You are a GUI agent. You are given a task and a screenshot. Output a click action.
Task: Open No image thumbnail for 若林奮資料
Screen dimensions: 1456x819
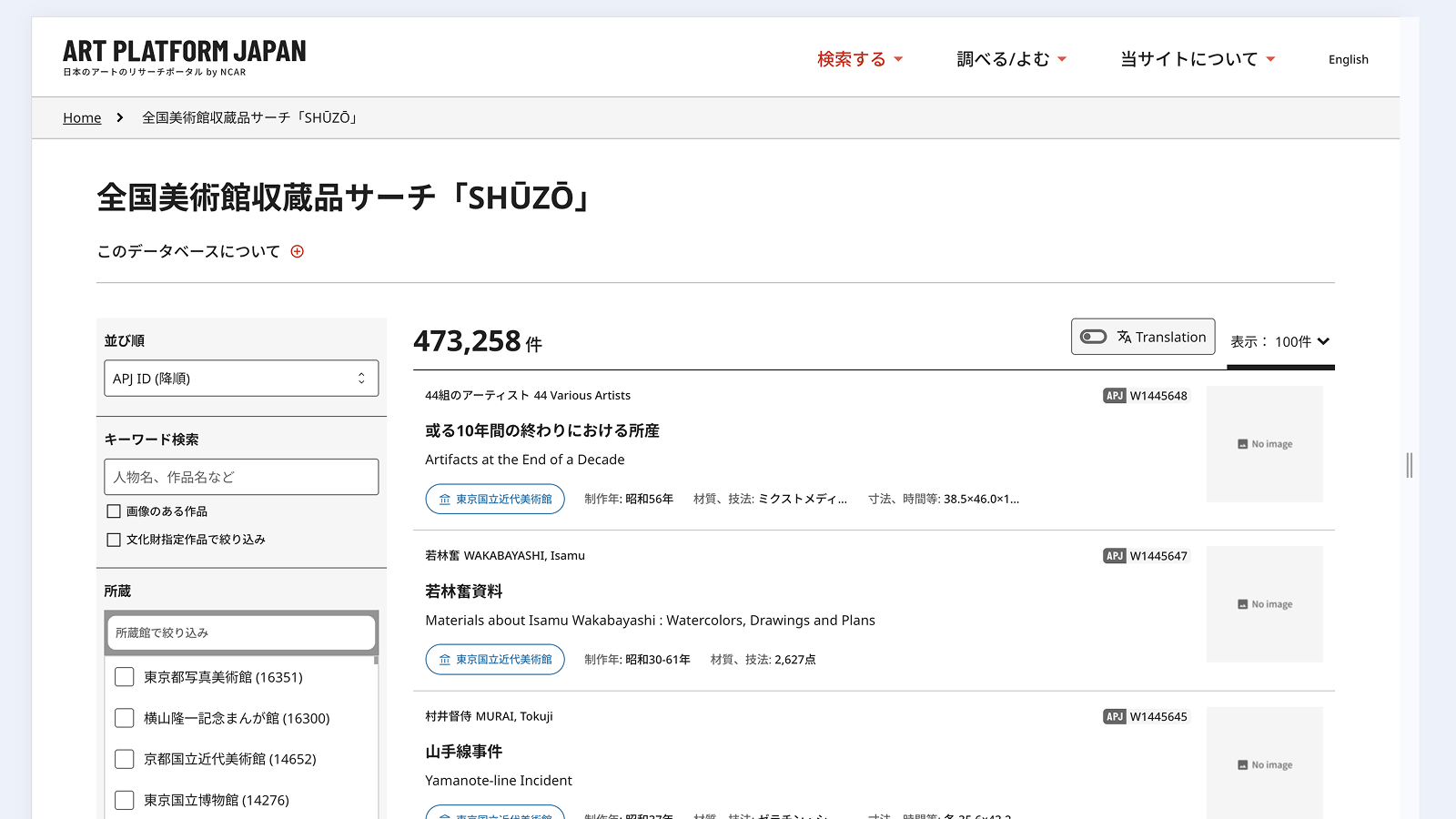(1265, 604)
